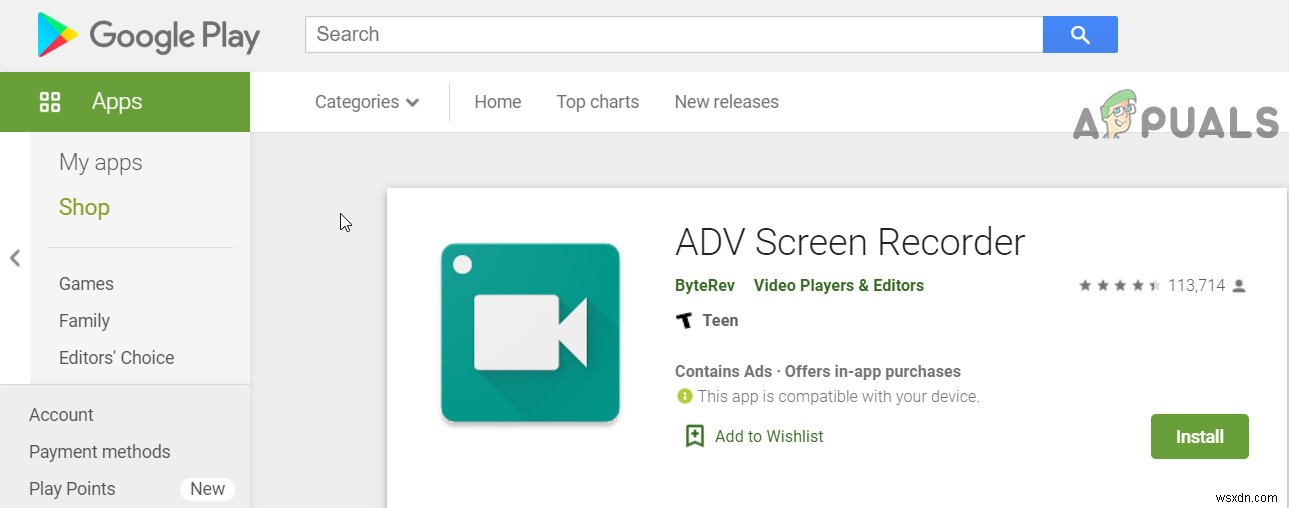Screen dimensions: 1289x508
Task: Open the Family category
Action: click(84, 321)
